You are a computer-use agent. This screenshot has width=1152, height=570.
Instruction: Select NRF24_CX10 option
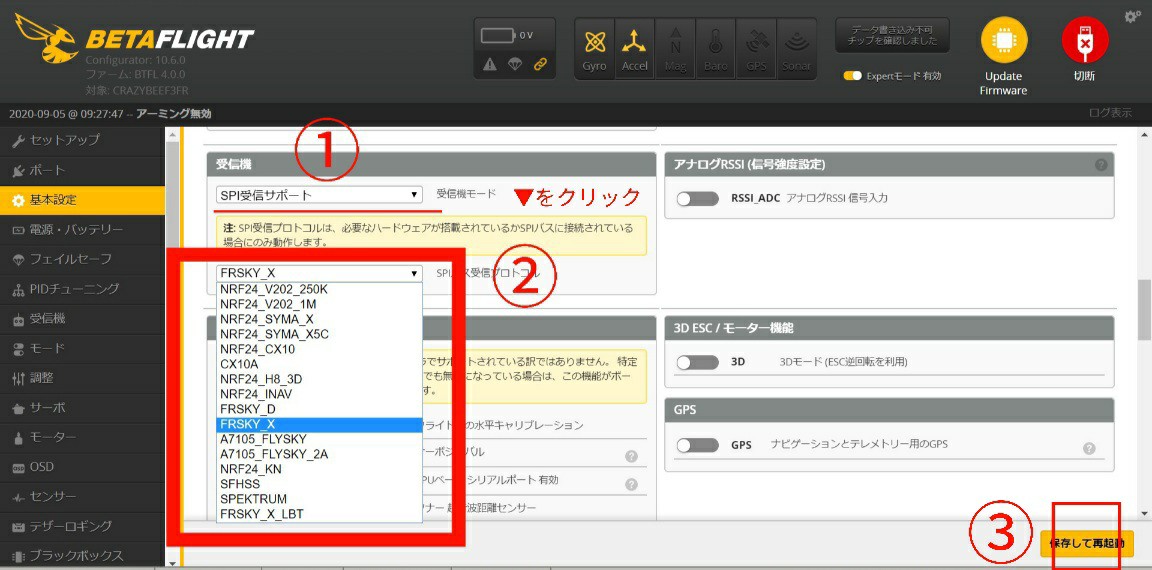click(x=320, y=349)
